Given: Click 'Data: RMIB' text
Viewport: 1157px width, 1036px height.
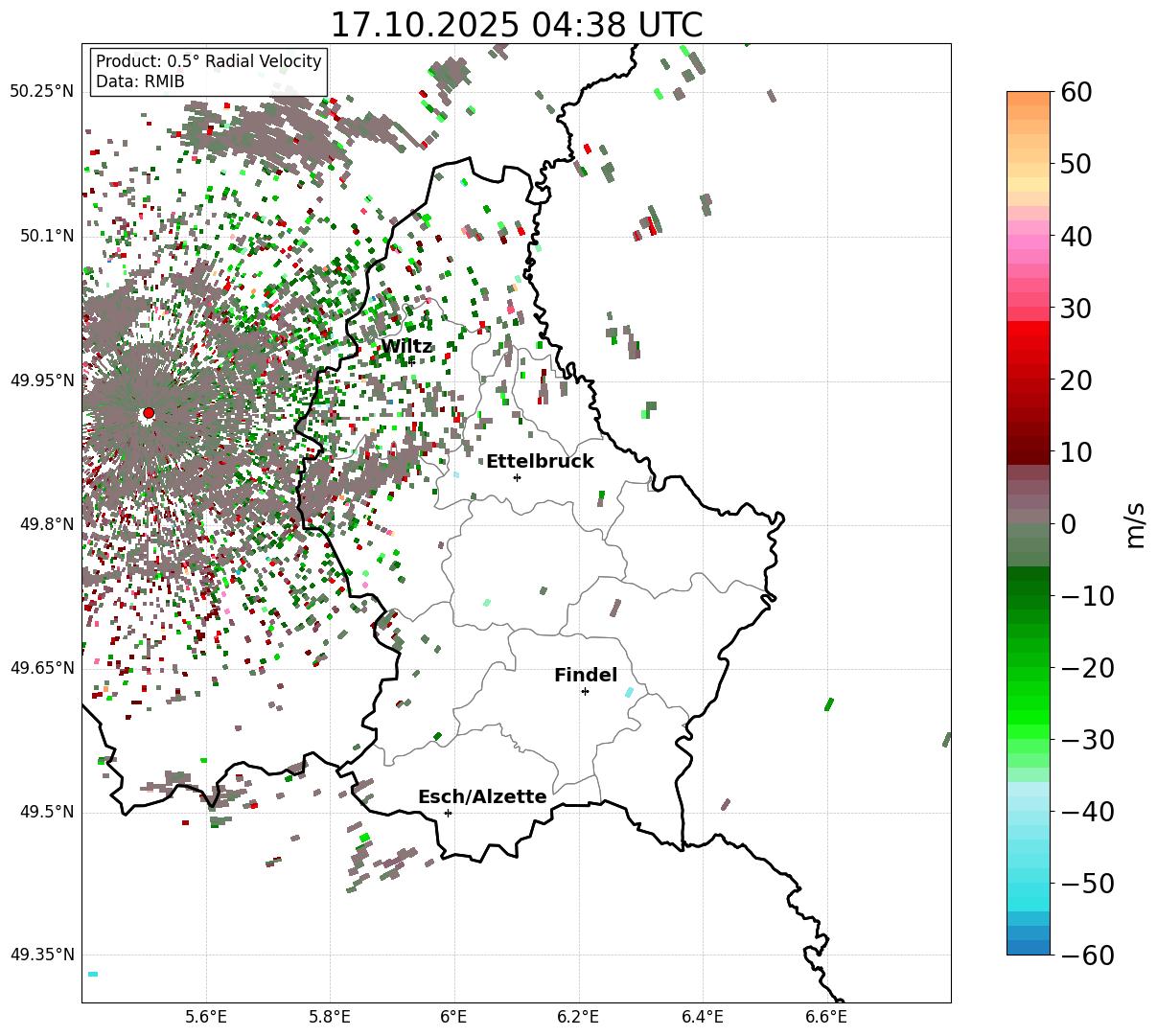Looking at the screenshot, I should (140, 82).
